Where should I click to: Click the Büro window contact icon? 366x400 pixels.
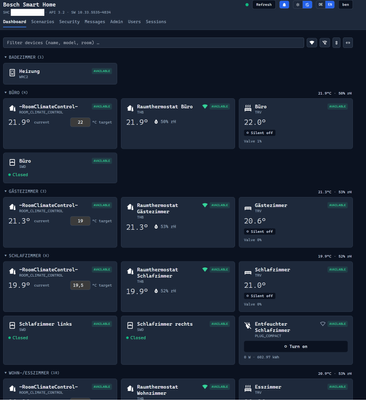pyautogui.click(x=12, y=163)
